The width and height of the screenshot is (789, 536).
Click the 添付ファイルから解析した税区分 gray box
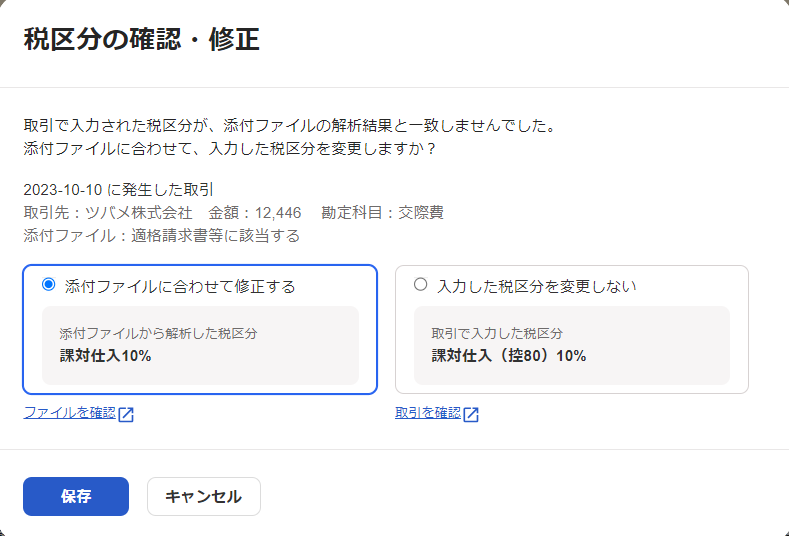point(200,345)
